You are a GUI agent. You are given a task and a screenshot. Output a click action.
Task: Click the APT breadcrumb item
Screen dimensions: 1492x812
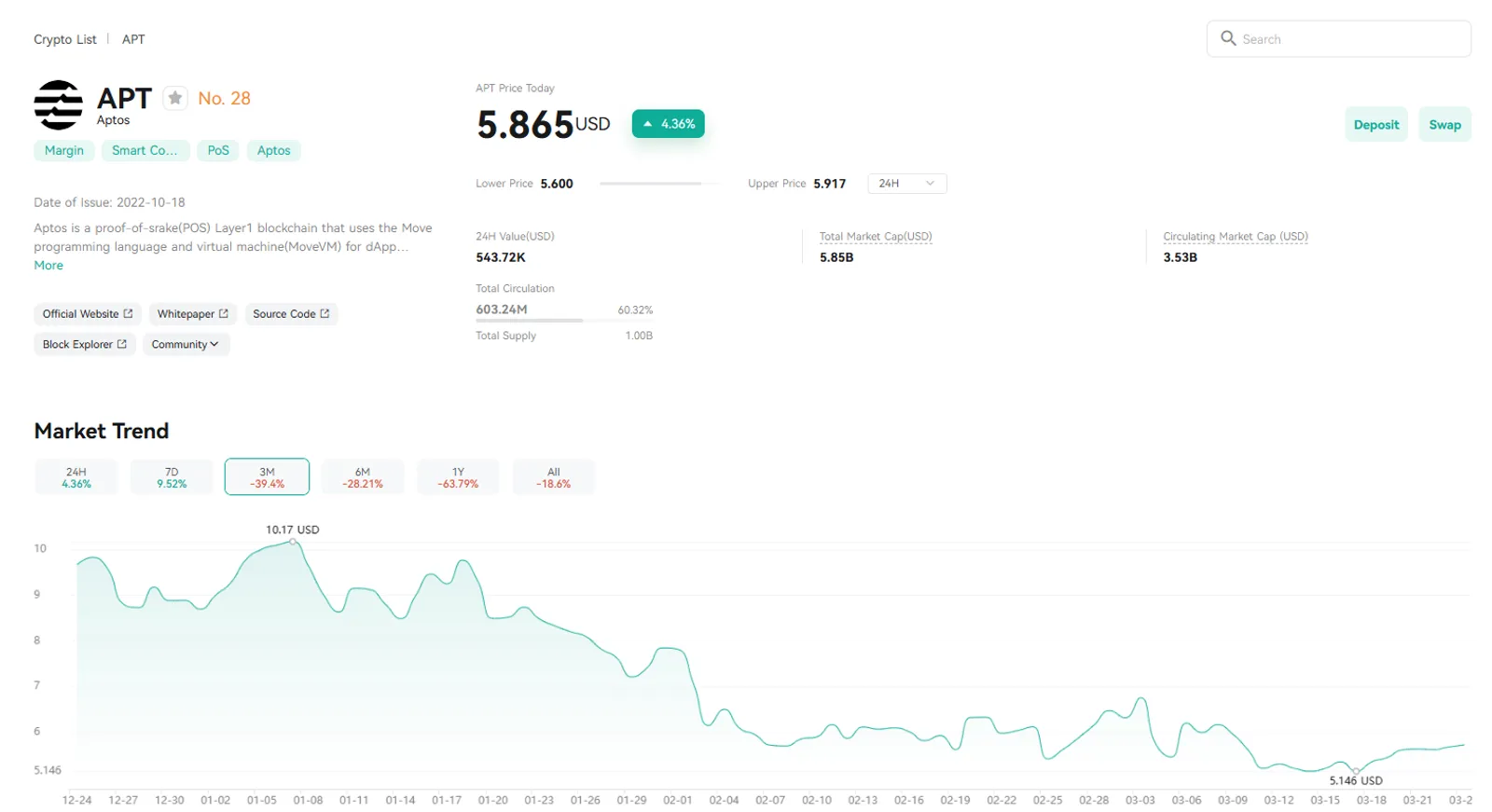133,39
